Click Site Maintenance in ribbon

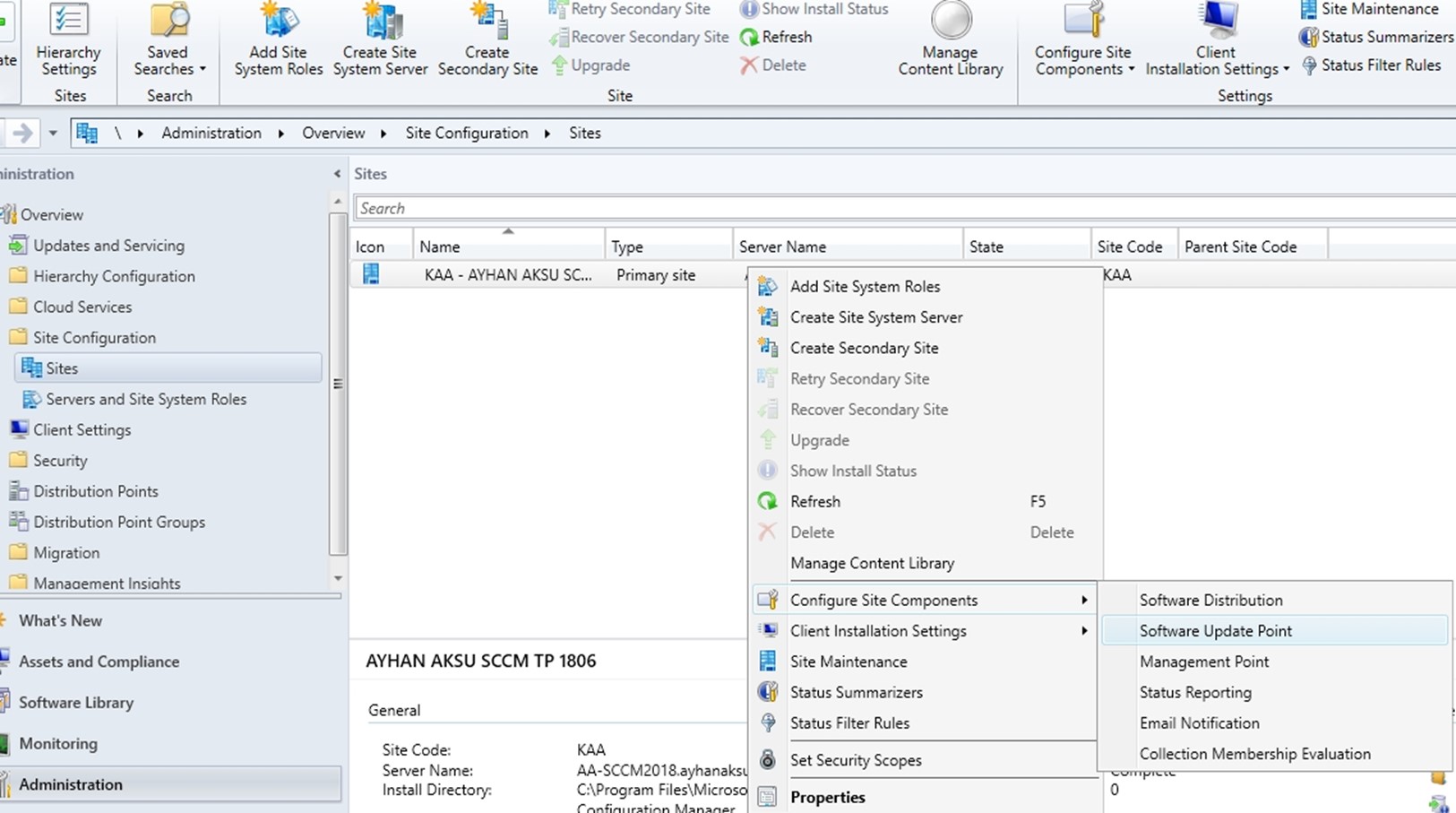pyautogui.click(x=1369, y=9)
